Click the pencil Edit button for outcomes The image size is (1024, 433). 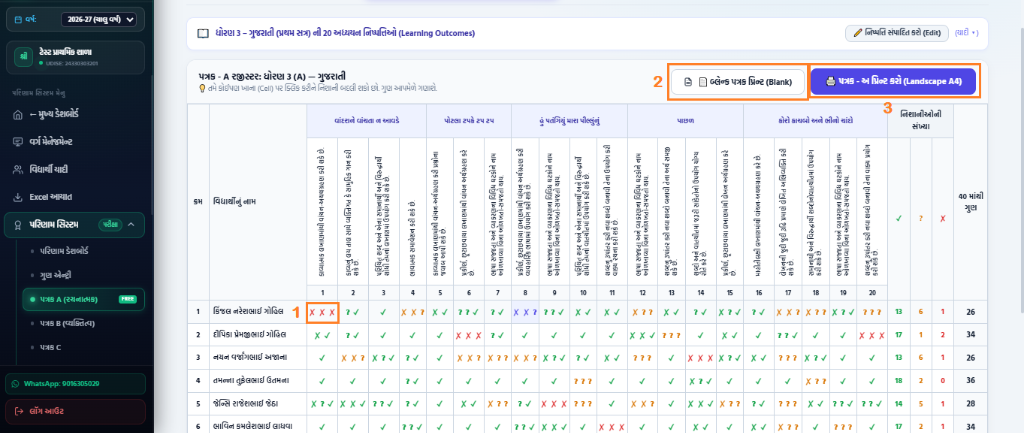(x=896, y=33)
